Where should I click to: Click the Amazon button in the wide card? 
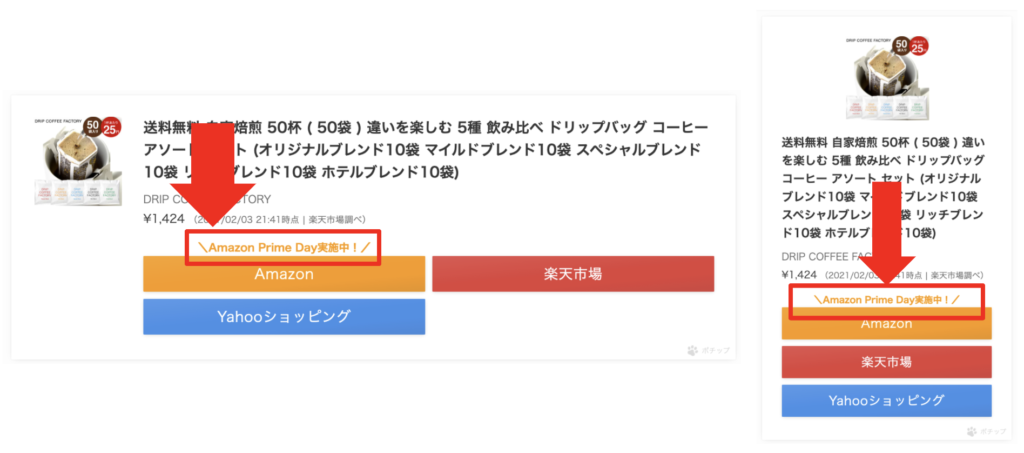tap(284, 274)
